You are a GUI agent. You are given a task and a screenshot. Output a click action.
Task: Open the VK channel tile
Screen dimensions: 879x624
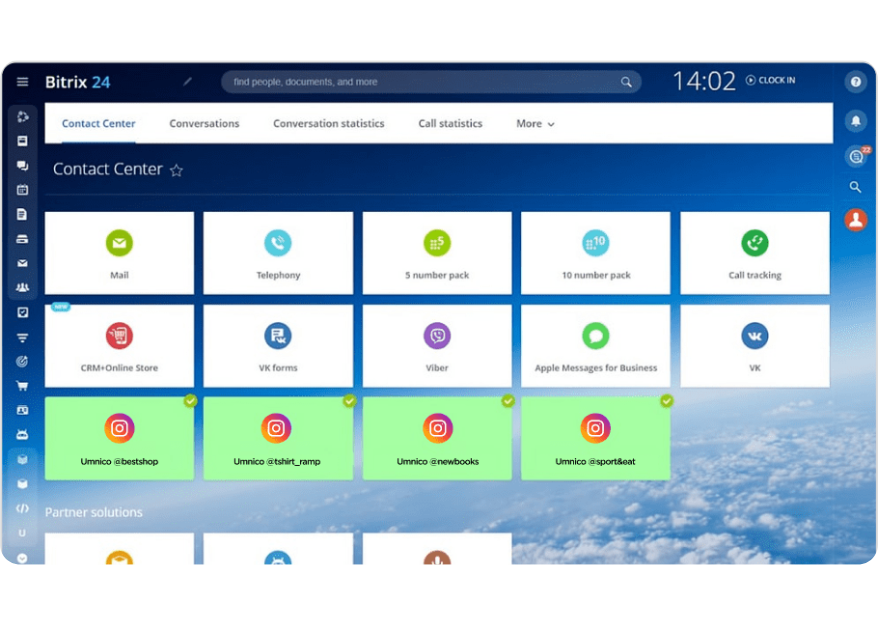[x=755, y=346]
